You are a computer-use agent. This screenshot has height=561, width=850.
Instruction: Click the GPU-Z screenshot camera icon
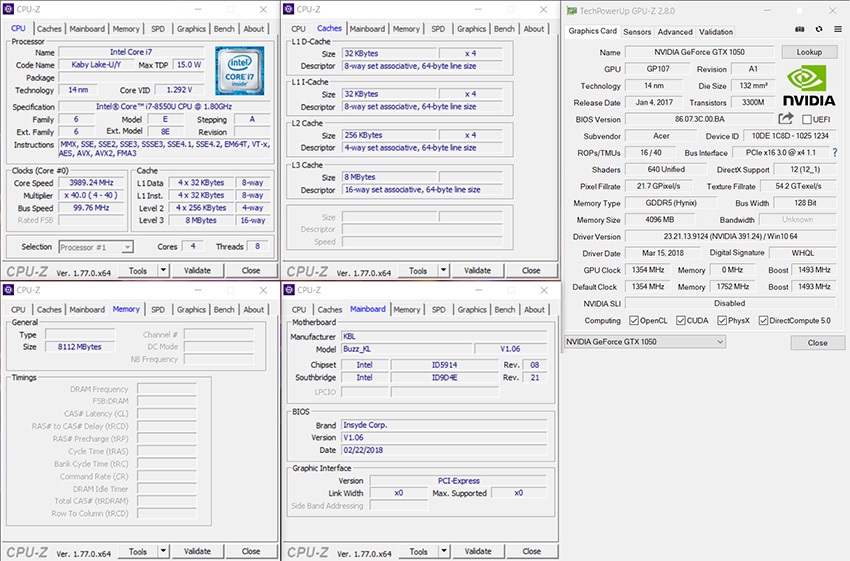(x=800, y=29)
